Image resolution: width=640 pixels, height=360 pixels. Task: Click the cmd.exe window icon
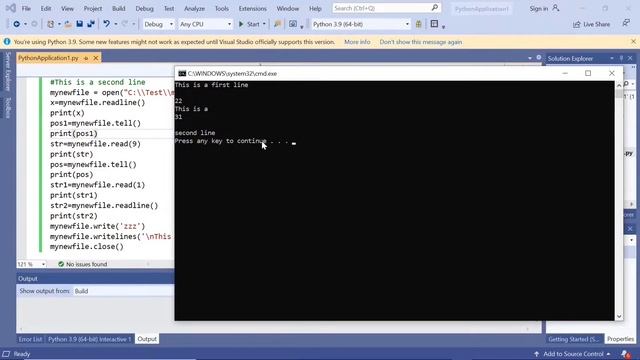[x=182, y=73]
